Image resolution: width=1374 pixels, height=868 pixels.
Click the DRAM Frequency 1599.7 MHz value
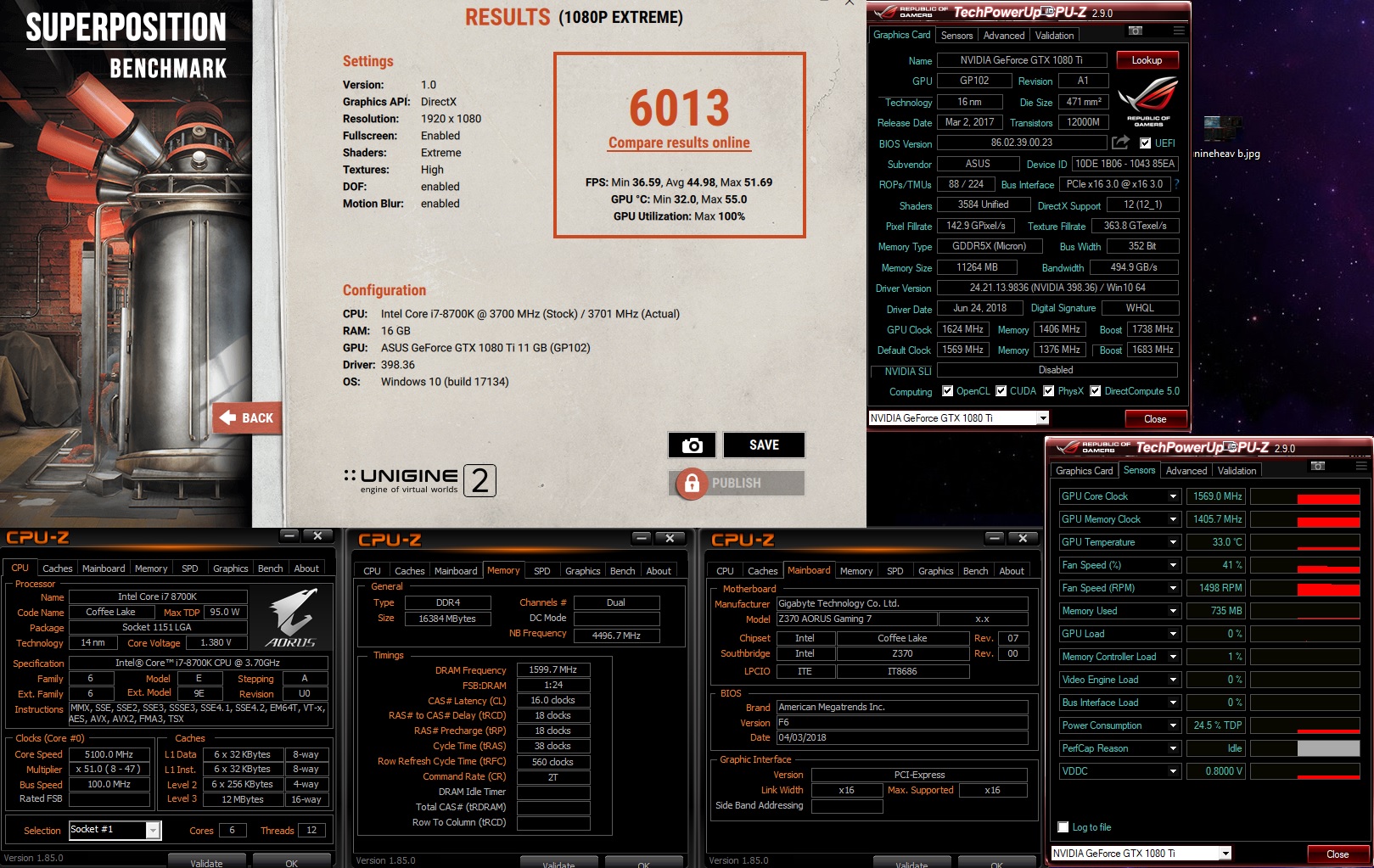point(553,669)
